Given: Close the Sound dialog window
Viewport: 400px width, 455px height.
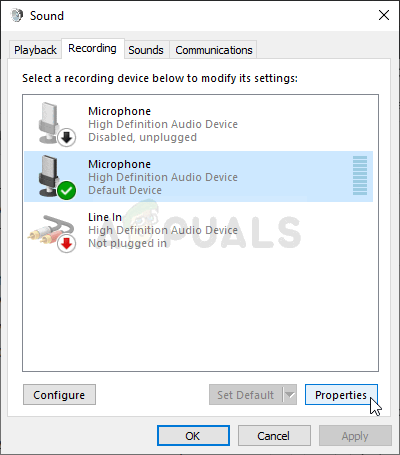Looking at the screenshot, I should [x=384, y=15].
